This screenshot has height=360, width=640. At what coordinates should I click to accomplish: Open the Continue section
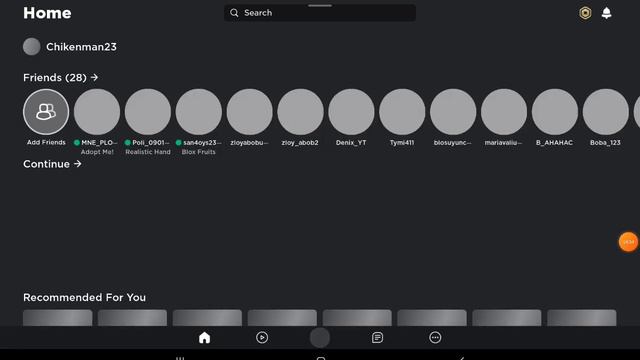pyautogui.click(x=52, y=164)
